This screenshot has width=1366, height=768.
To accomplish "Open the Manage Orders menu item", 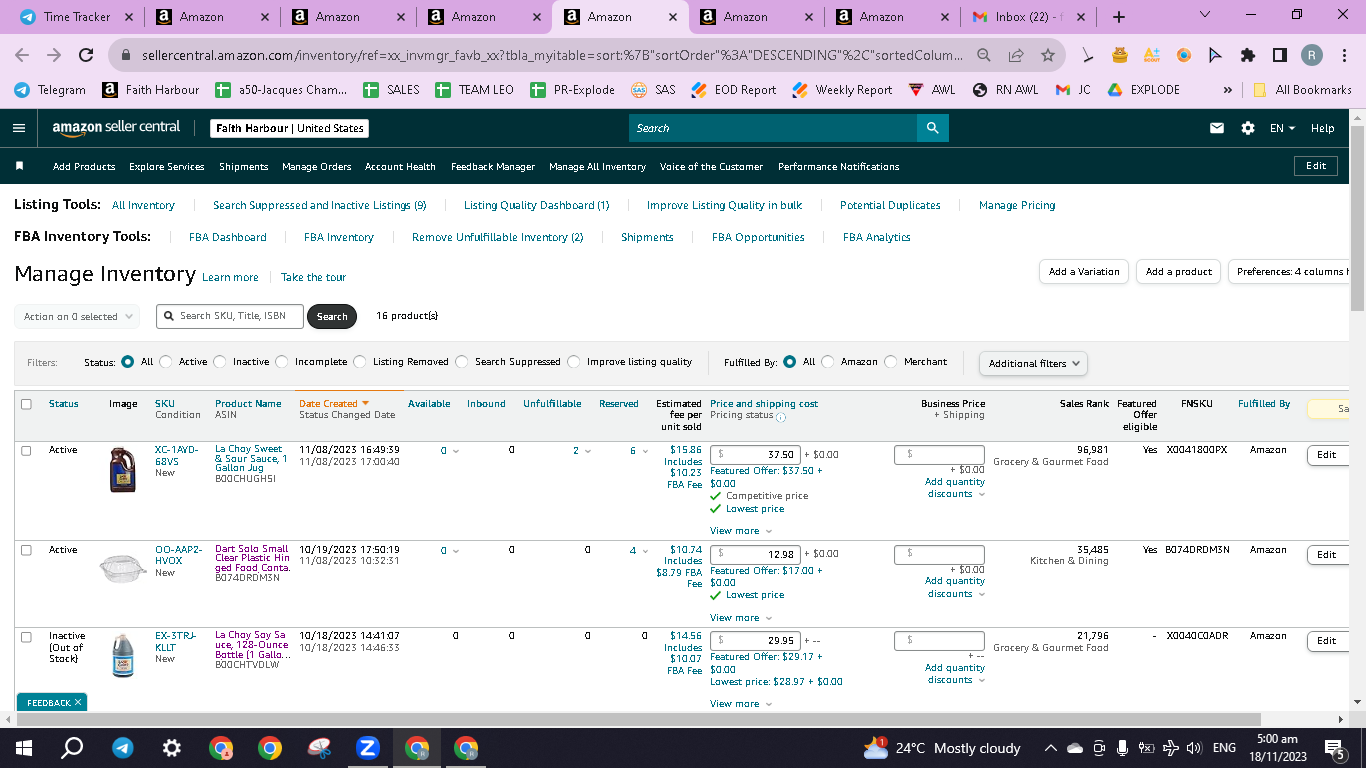I will tap(317, 167).
